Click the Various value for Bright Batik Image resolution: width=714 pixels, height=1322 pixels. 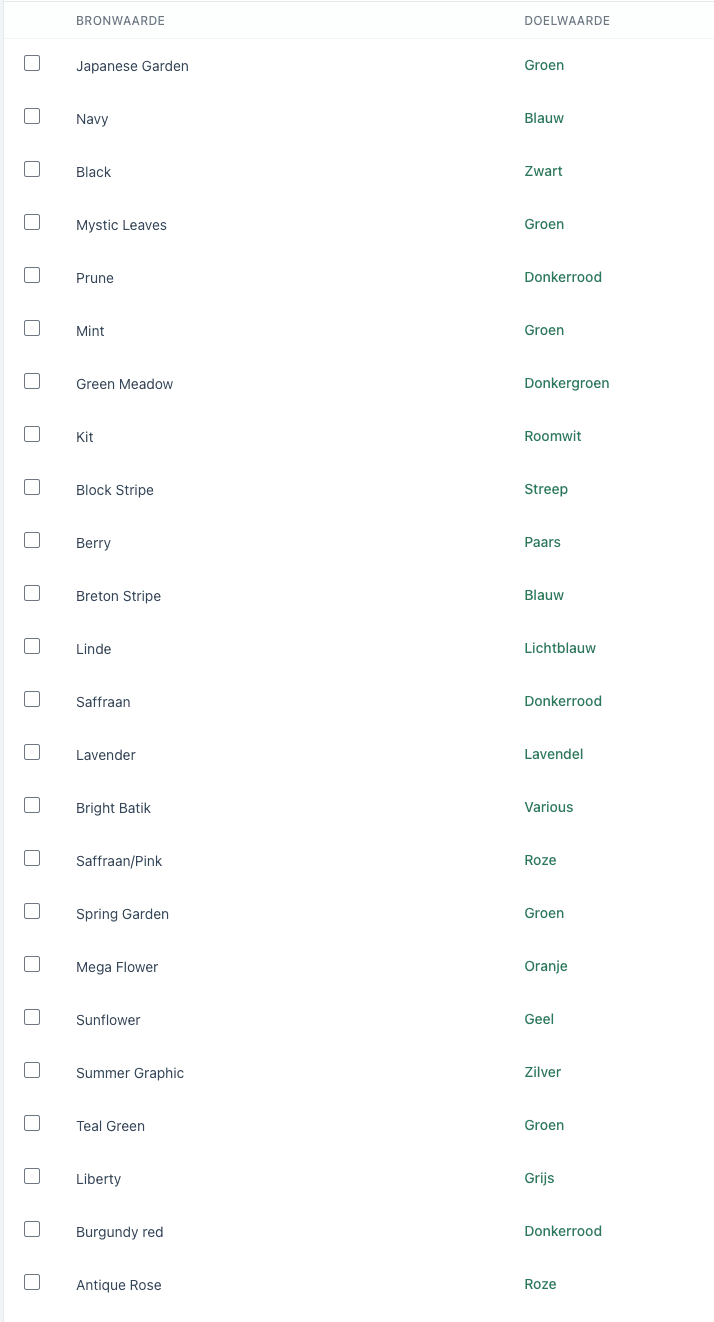[548, 807]
